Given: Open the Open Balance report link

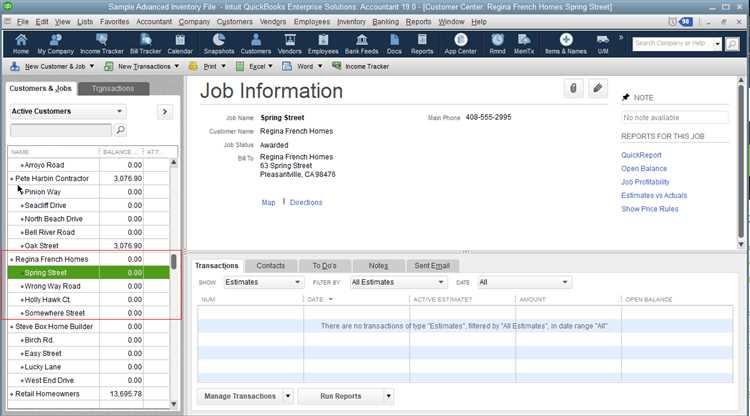Looking at the screenshot, I should click(644, 168).
